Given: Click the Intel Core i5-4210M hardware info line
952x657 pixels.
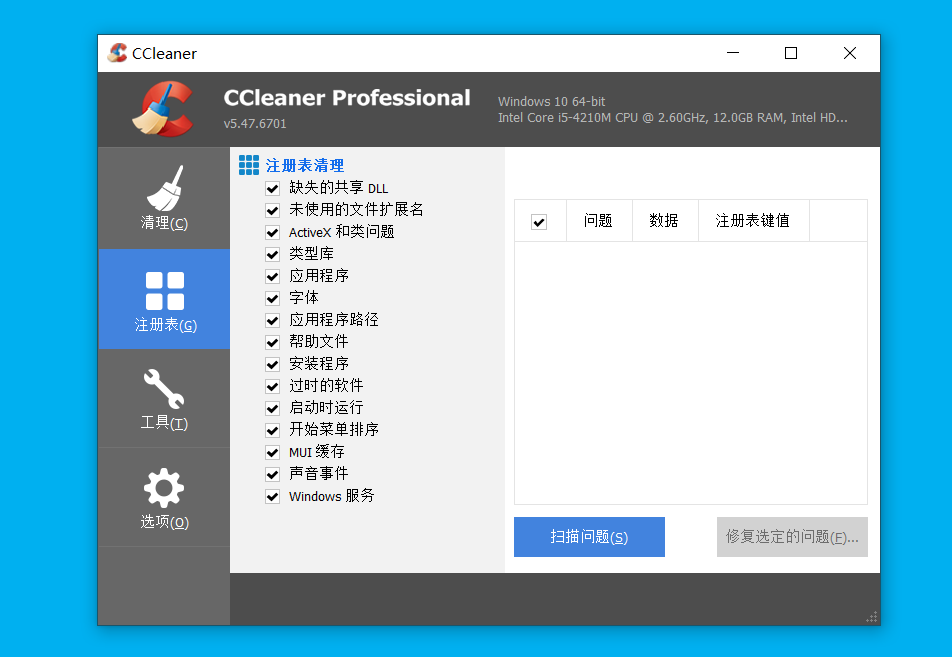Looking at the screenshot, I should (x=673, y=118).
